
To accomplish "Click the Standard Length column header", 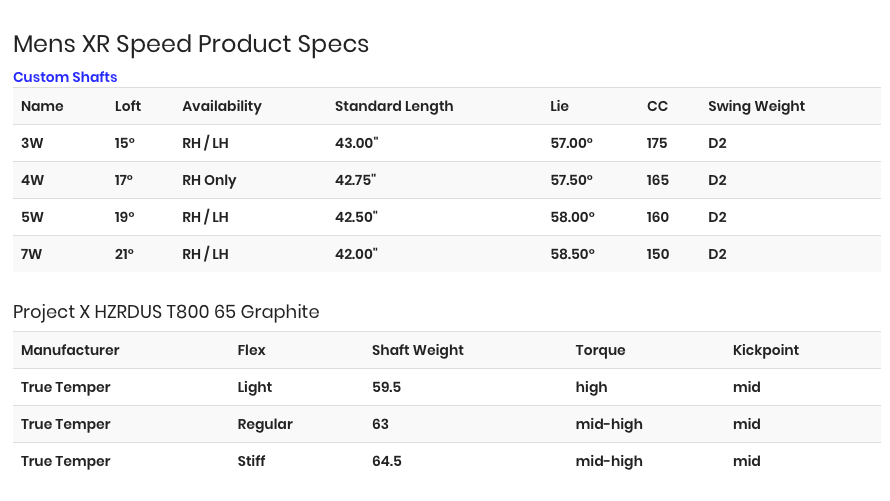I will 394,106.
